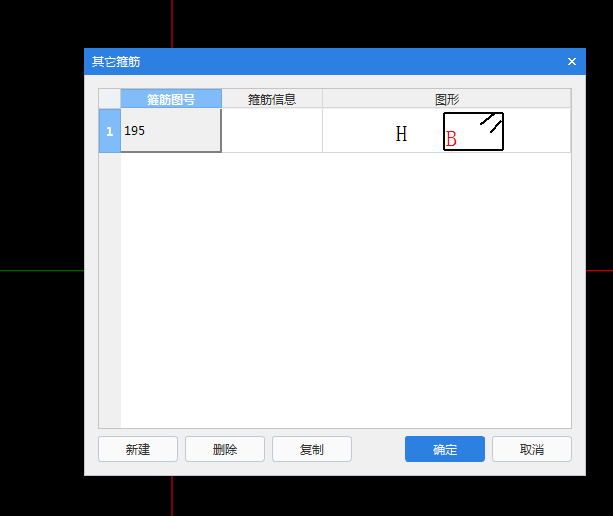Cancel with the 取消 button

pos(532,449)
